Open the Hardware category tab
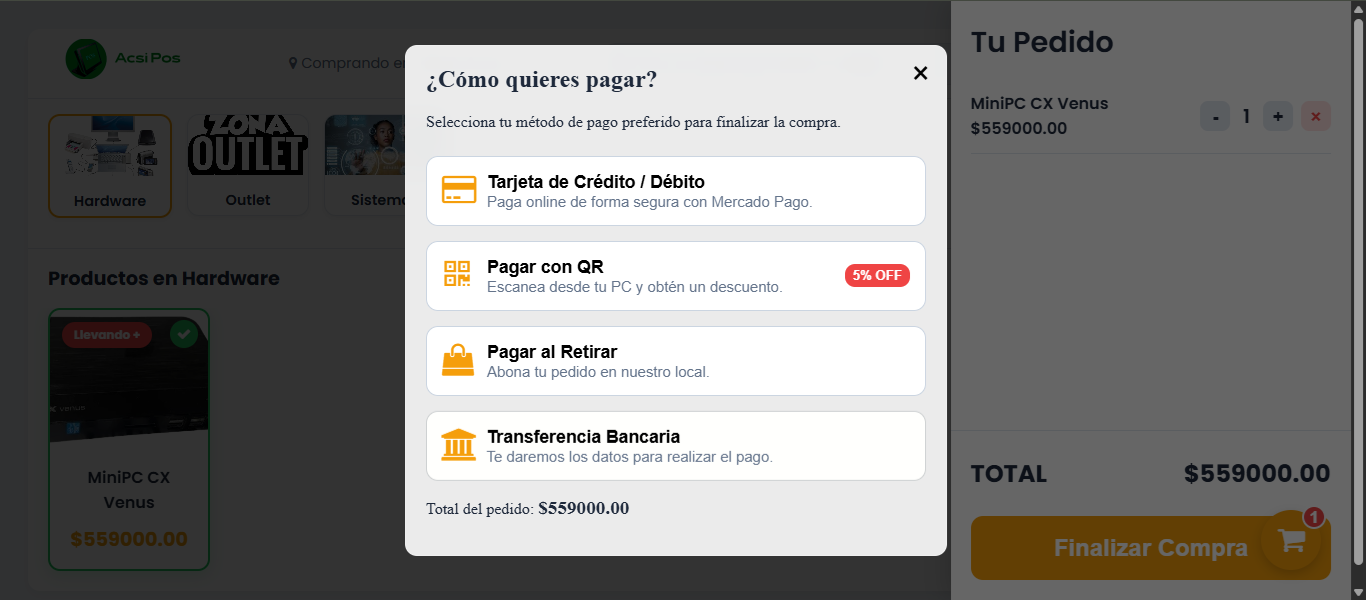The height and width of the screenshot is (600, 1366). (x=110, y=165)
